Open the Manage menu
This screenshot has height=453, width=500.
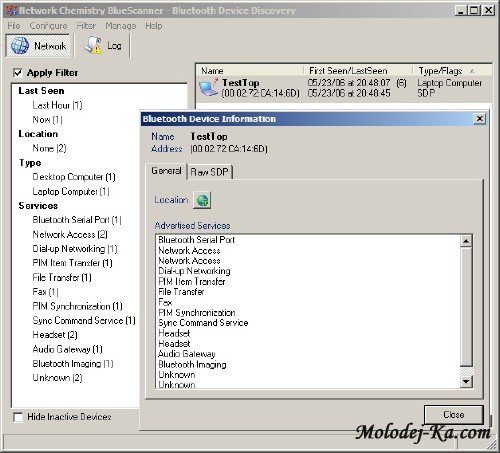[x=121, y=26]
